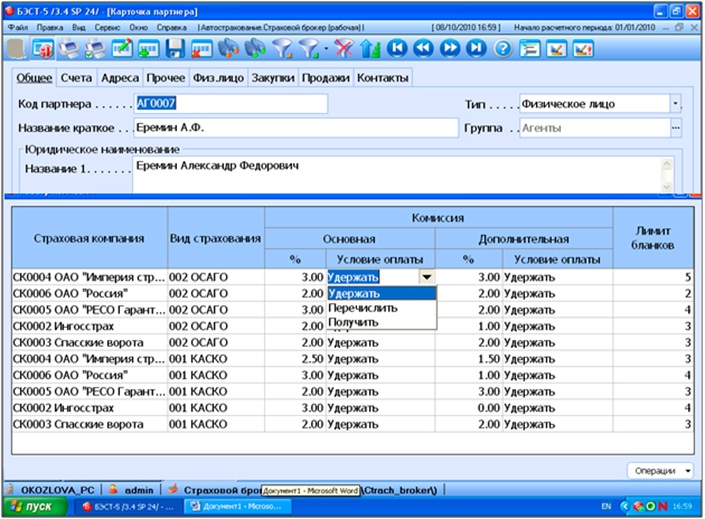
Task: Click the chart icon without exclamation mark
Action: point(557,49)
